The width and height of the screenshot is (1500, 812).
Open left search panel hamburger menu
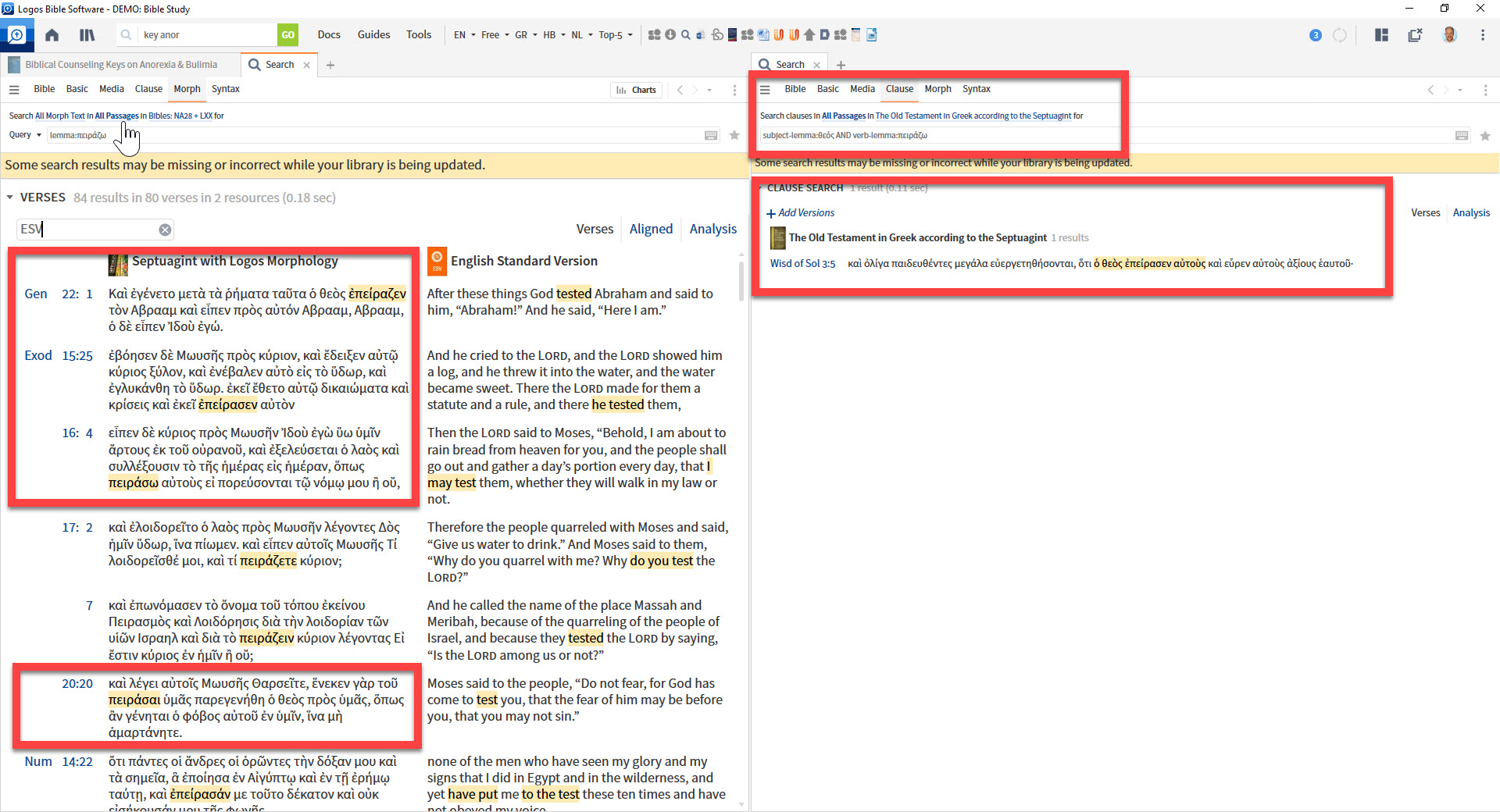tap(14, 90)
